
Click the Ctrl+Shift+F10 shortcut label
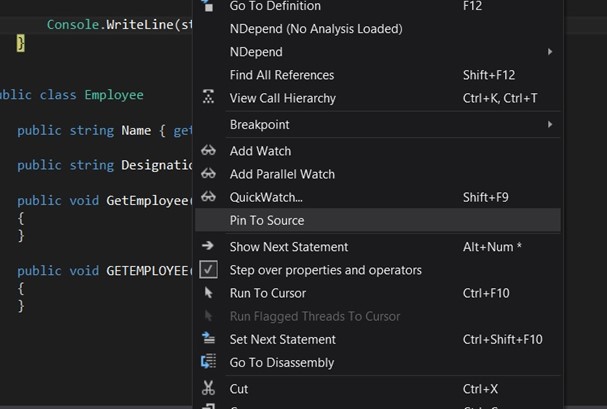pos(502,339)
